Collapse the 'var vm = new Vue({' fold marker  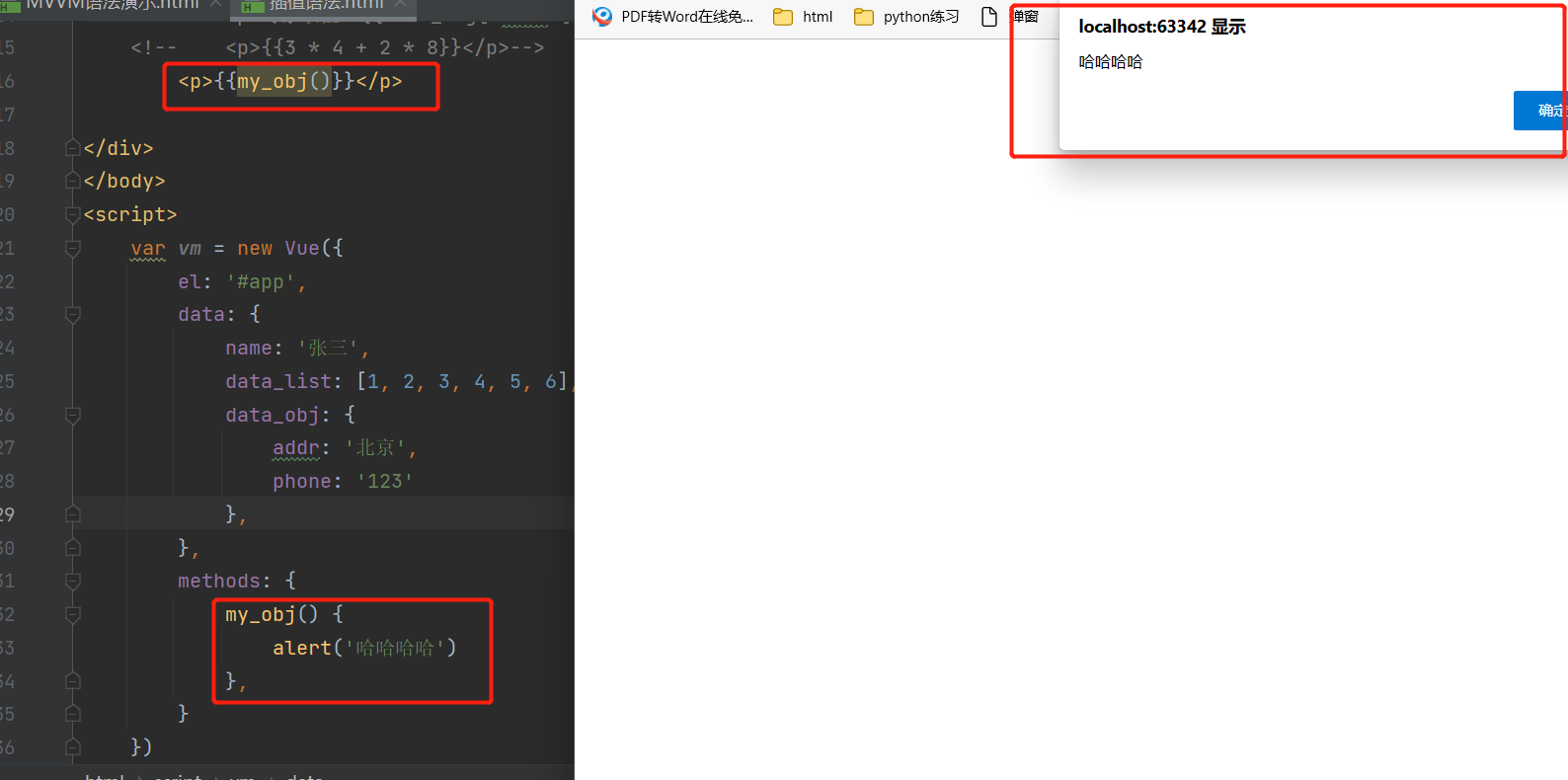(x=72, y=248)
